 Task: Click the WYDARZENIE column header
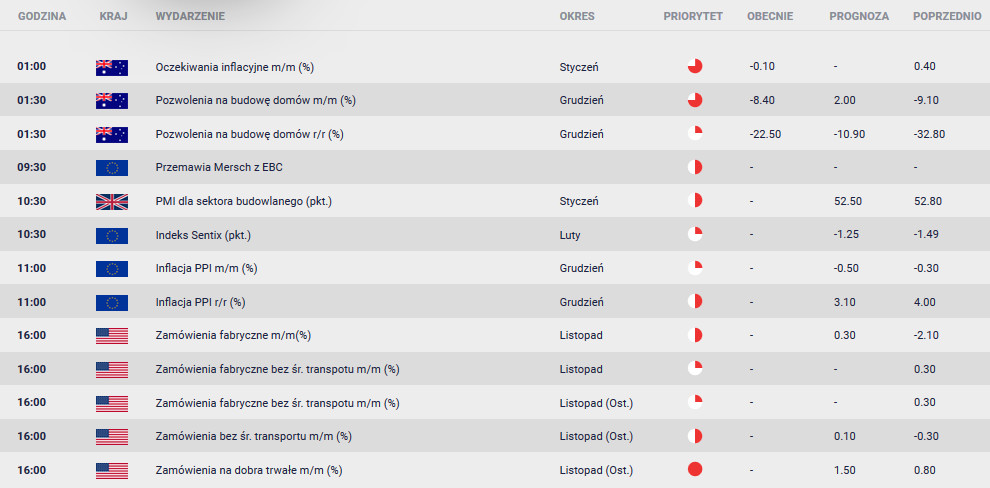[x=189, y=16]
